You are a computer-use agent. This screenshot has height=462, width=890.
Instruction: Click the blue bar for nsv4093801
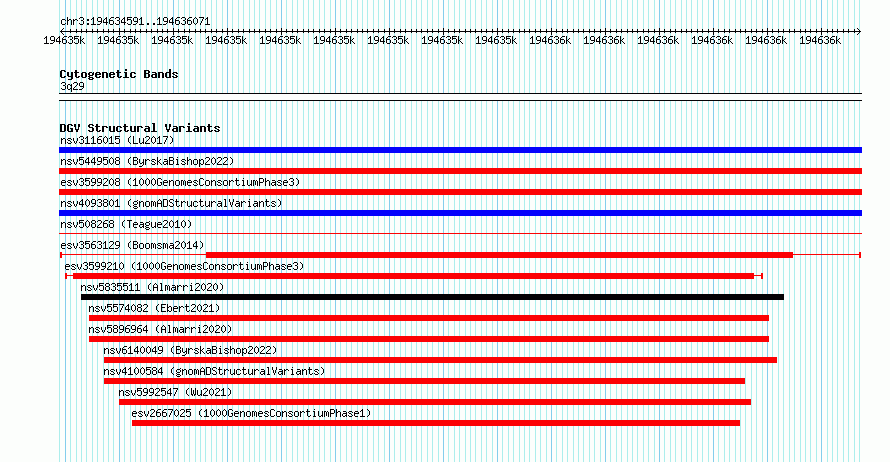(x=460, y=213)
